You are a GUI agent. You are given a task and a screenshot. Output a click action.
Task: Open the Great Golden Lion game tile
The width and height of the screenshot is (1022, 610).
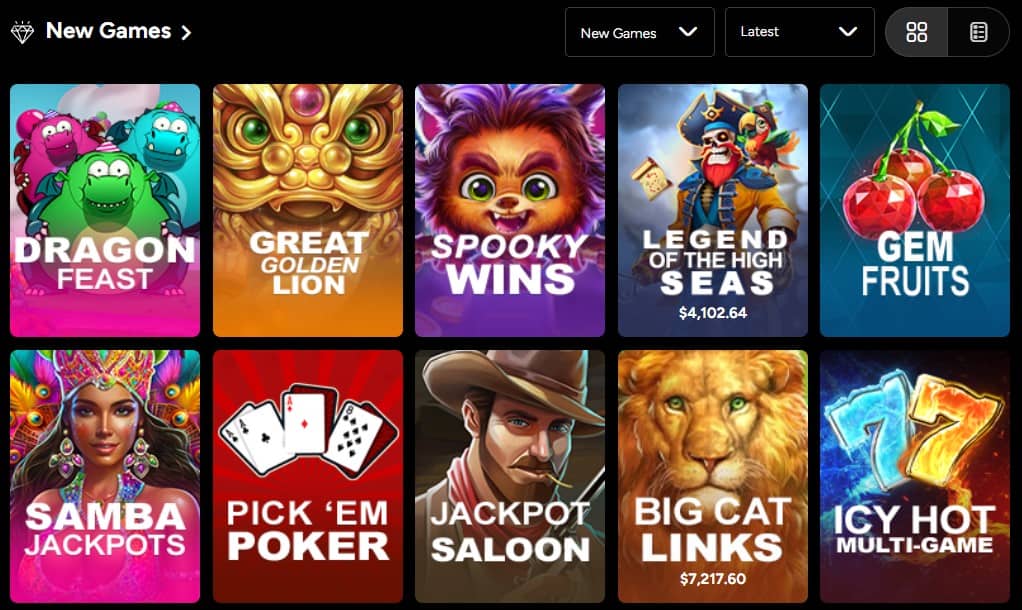click(x=308, y=211)
